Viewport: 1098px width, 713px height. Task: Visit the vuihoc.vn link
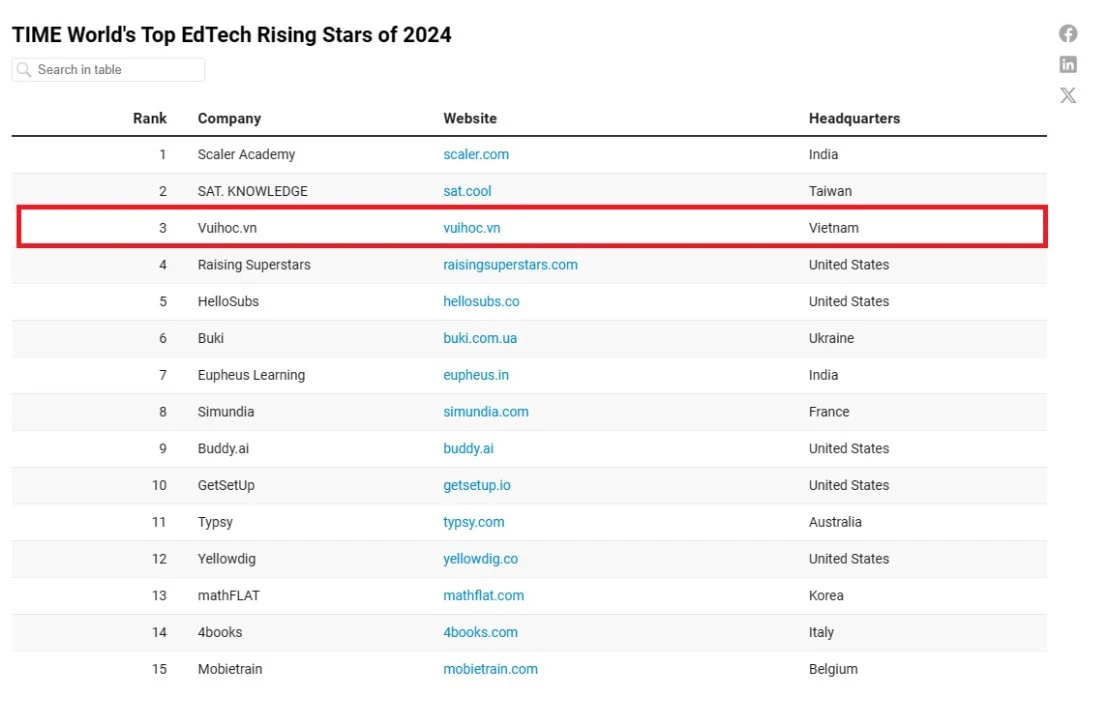(x=472, y=228)
